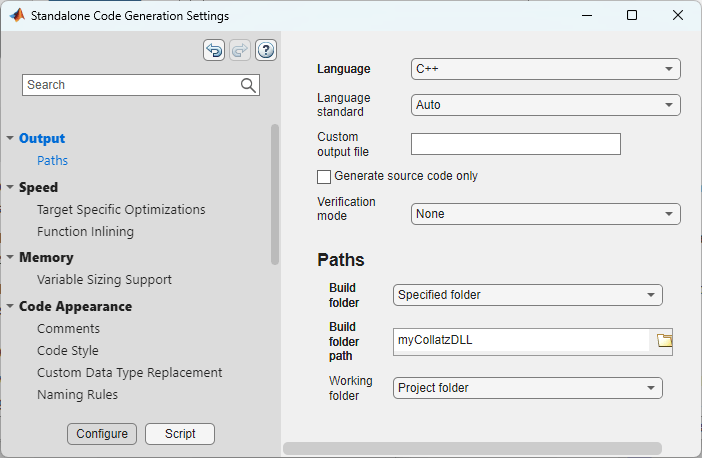Open the Verification mode dropdown

coord(545,214)
